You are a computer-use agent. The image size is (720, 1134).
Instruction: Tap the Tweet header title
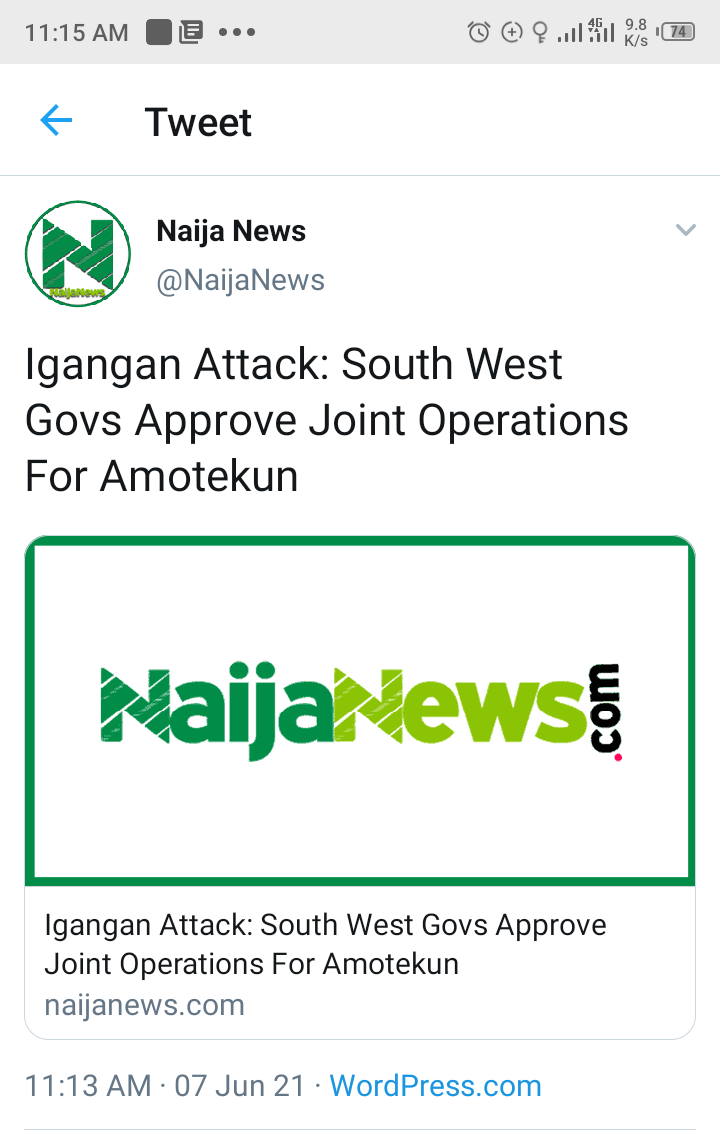(198, 122)
